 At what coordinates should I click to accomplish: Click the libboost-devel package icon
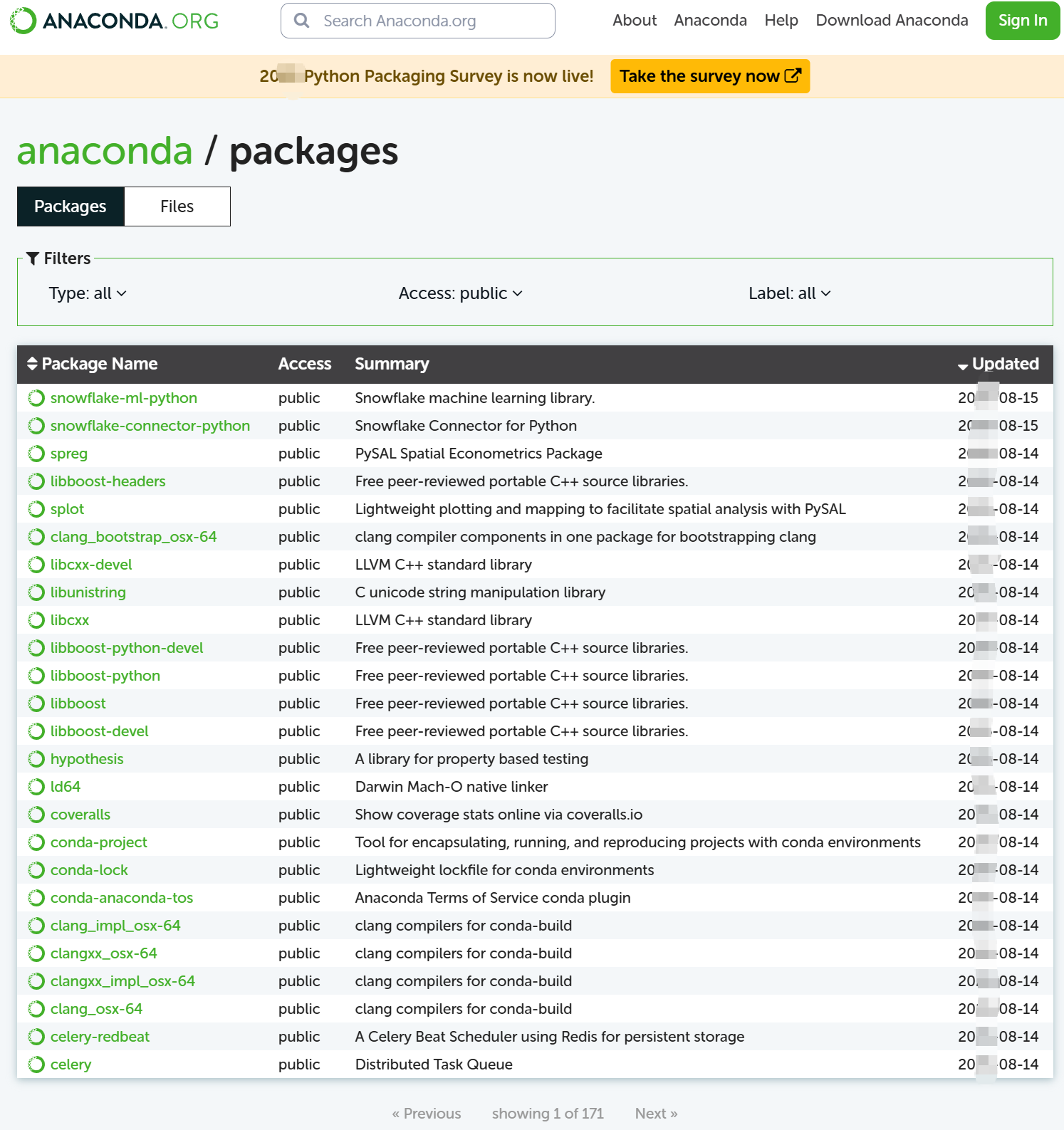(x=36, y=731)
